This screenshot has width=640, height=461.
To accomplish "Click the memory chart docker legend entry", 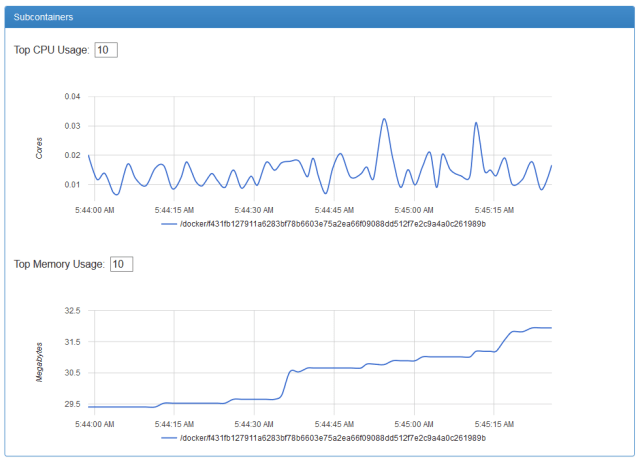I will point(333,438).
